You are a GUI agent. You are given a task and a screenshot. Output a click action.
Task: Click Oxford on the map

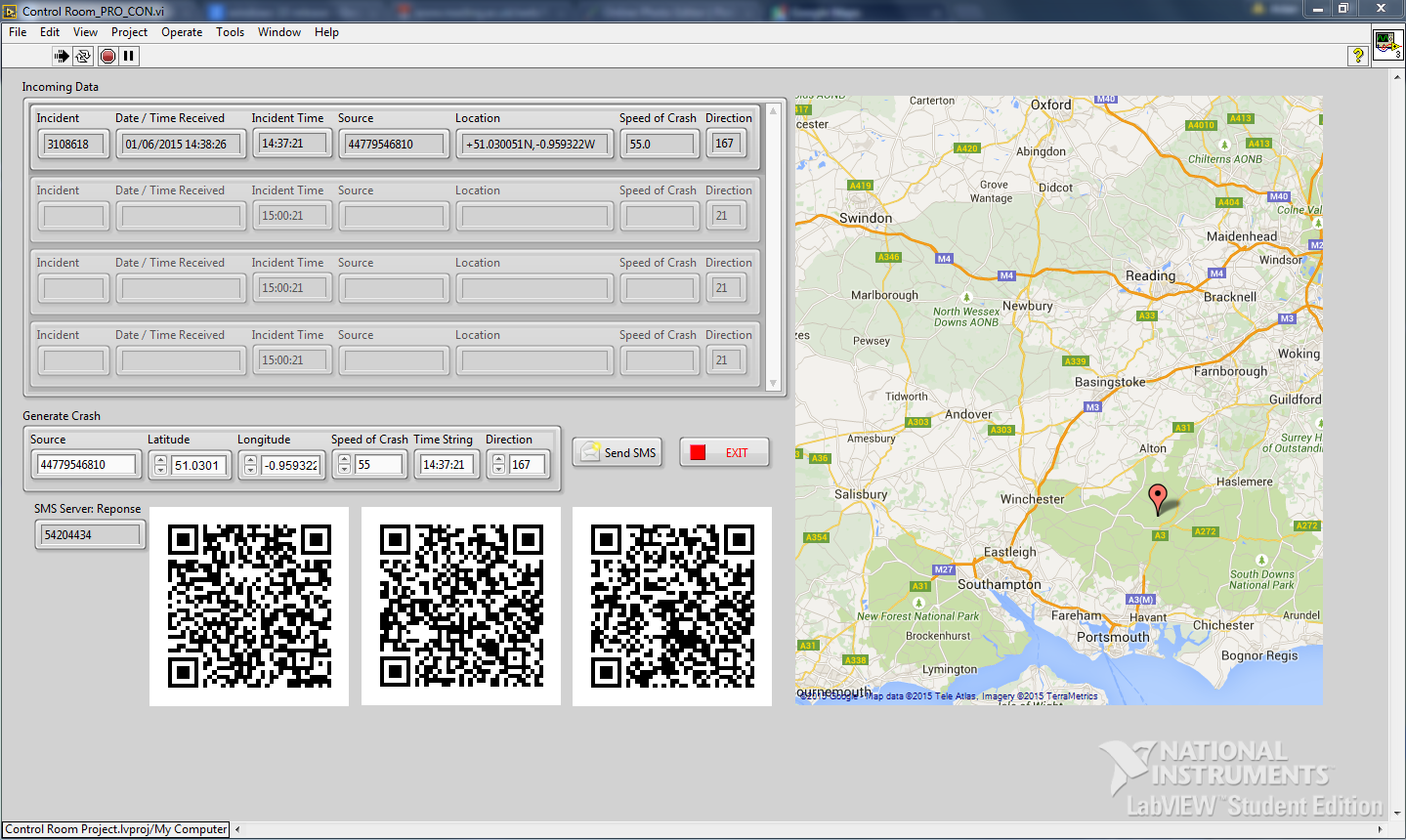(x=1051, y=105)
